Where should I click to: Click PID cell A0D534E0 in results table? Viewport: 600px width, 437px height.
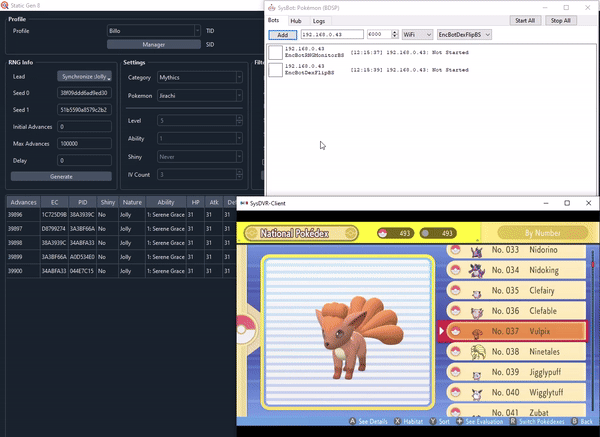(82, 257)
